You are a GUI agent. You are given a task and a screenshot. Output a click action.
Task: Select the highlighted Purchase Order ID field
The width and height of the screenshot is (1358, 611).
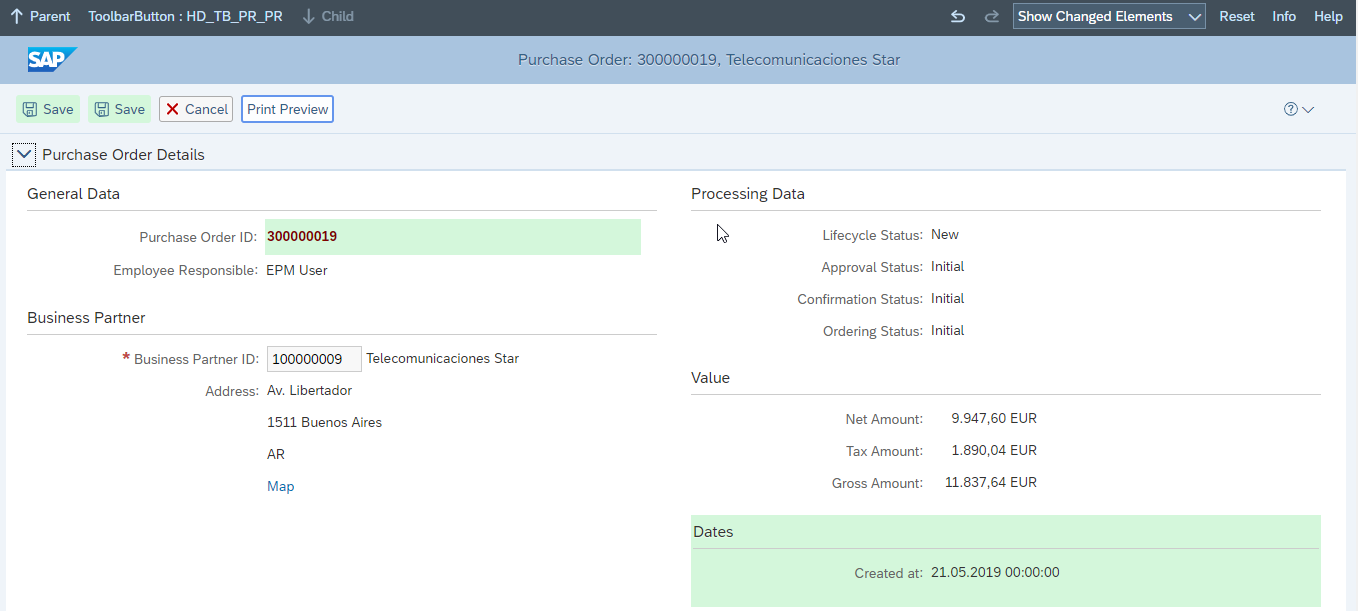[452, 236]
